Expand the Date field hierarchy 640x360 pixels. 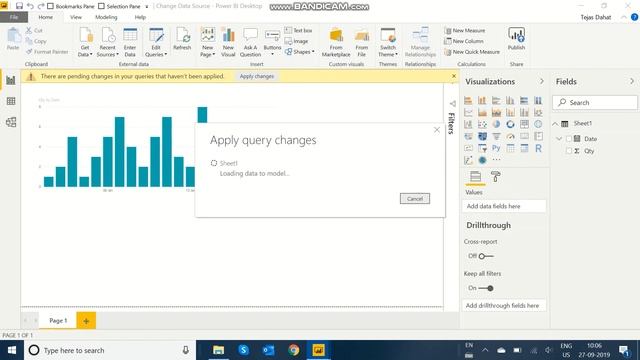pyautogui.click(x=559, y=139)
